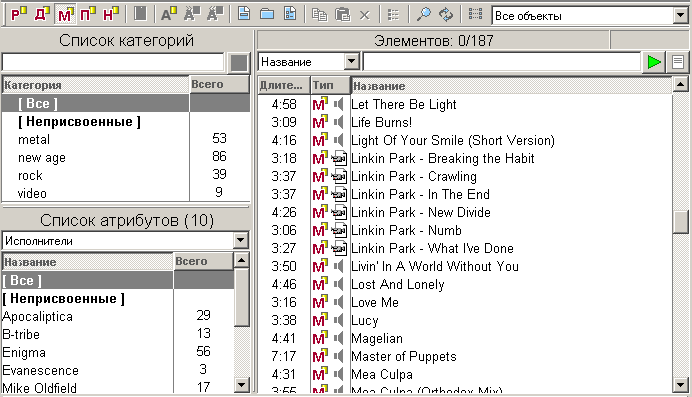The height and width of the screenshot is (397, 692).
Task: Toggle the Д object type filter
Action: coord(42,15)
